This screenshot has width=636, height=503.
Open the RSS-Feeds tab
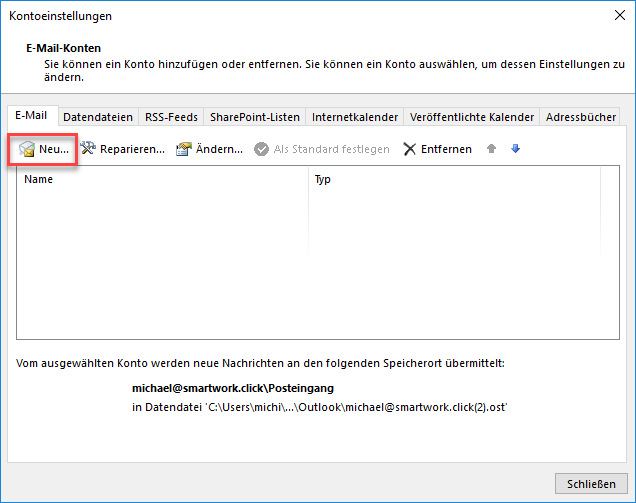click(170, 117)
